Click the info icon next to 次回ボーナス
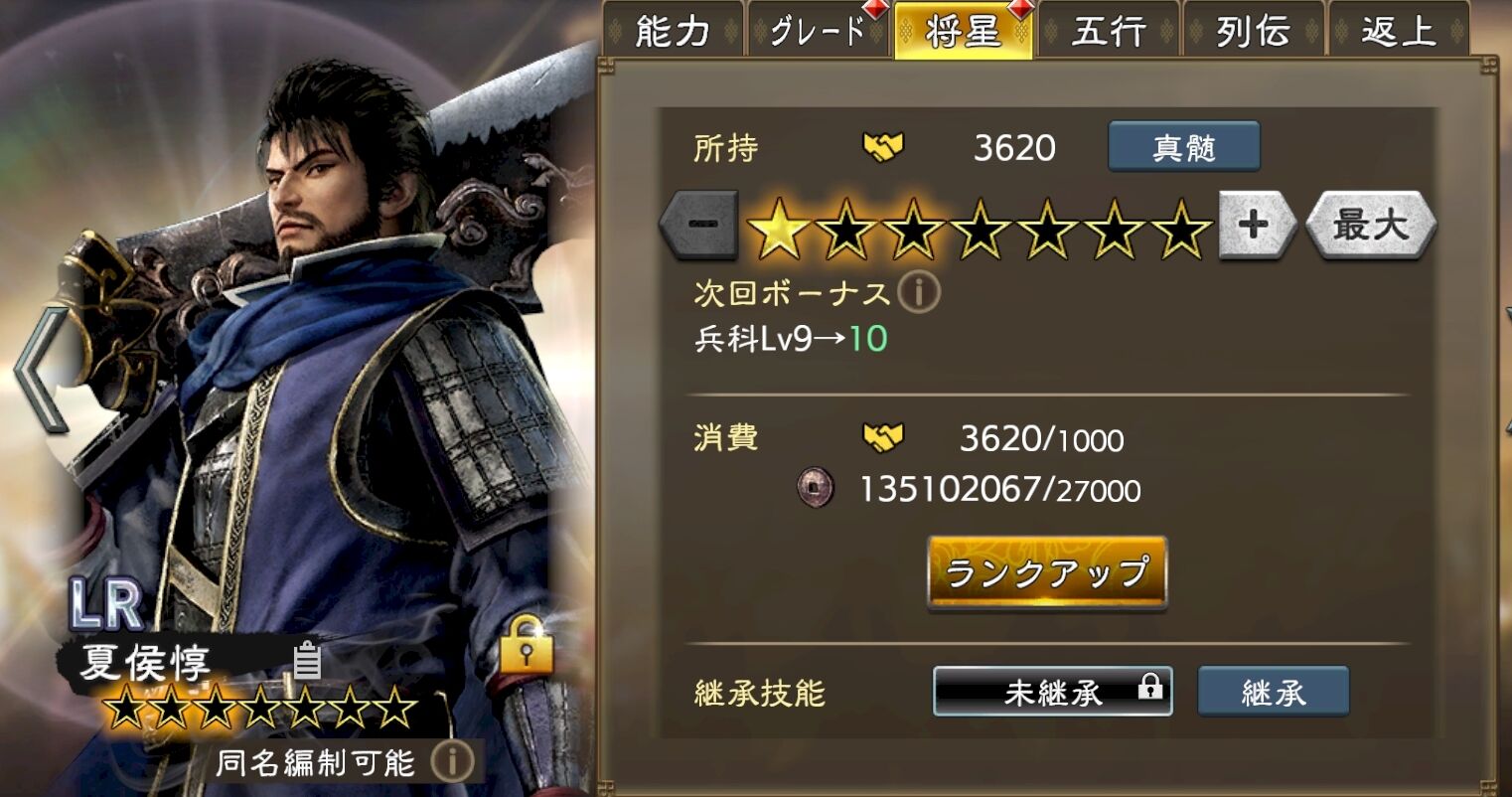The height and width of the screenshot is (797, 1512). 919,293
